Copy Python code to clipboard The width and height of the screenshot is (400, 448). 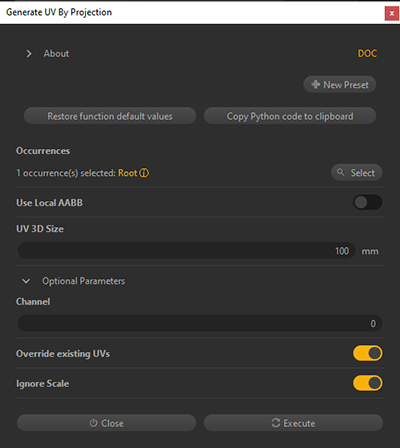point(290,116)
